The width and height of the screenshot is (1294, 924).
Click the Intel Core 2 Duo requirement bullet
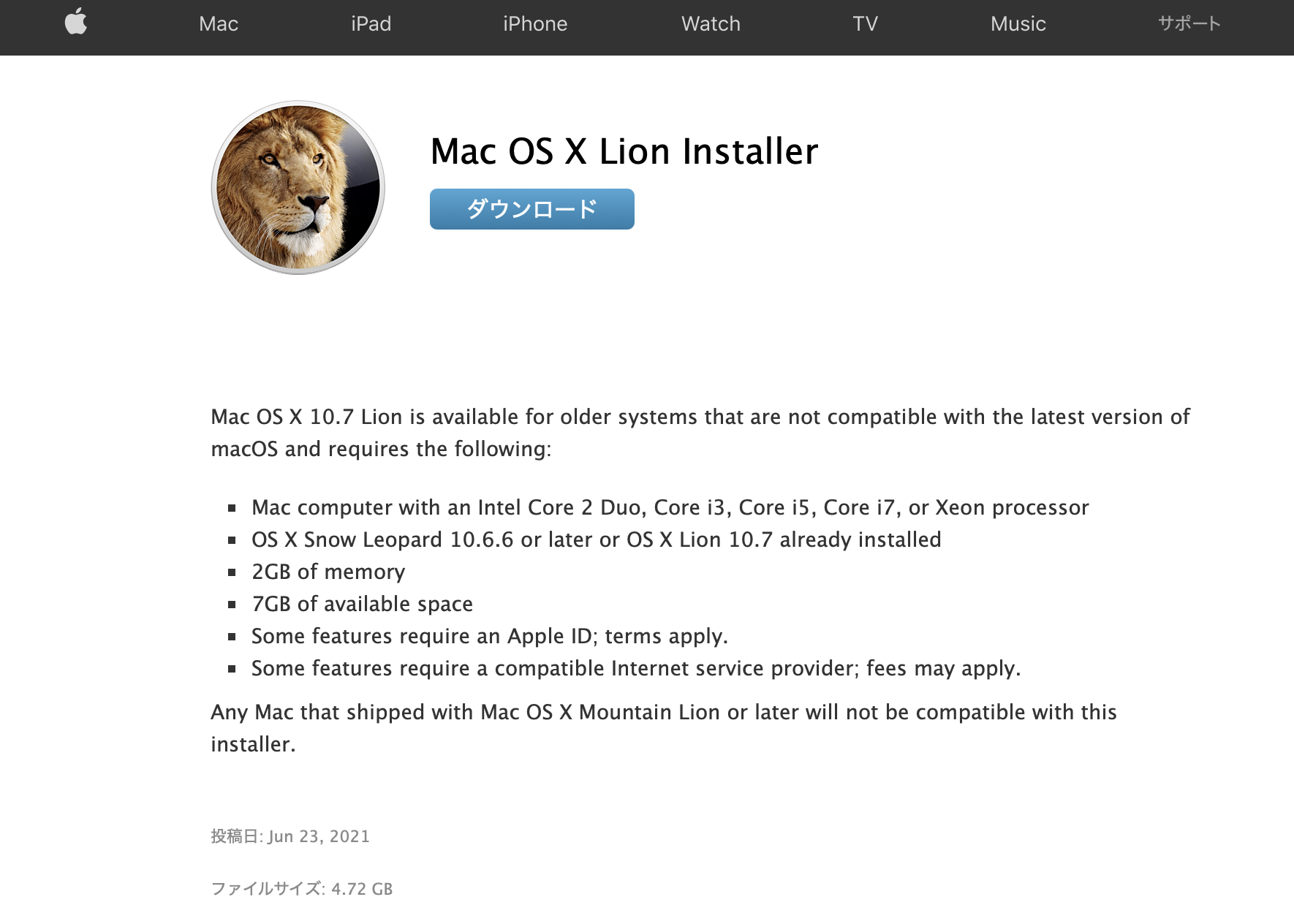669,507
